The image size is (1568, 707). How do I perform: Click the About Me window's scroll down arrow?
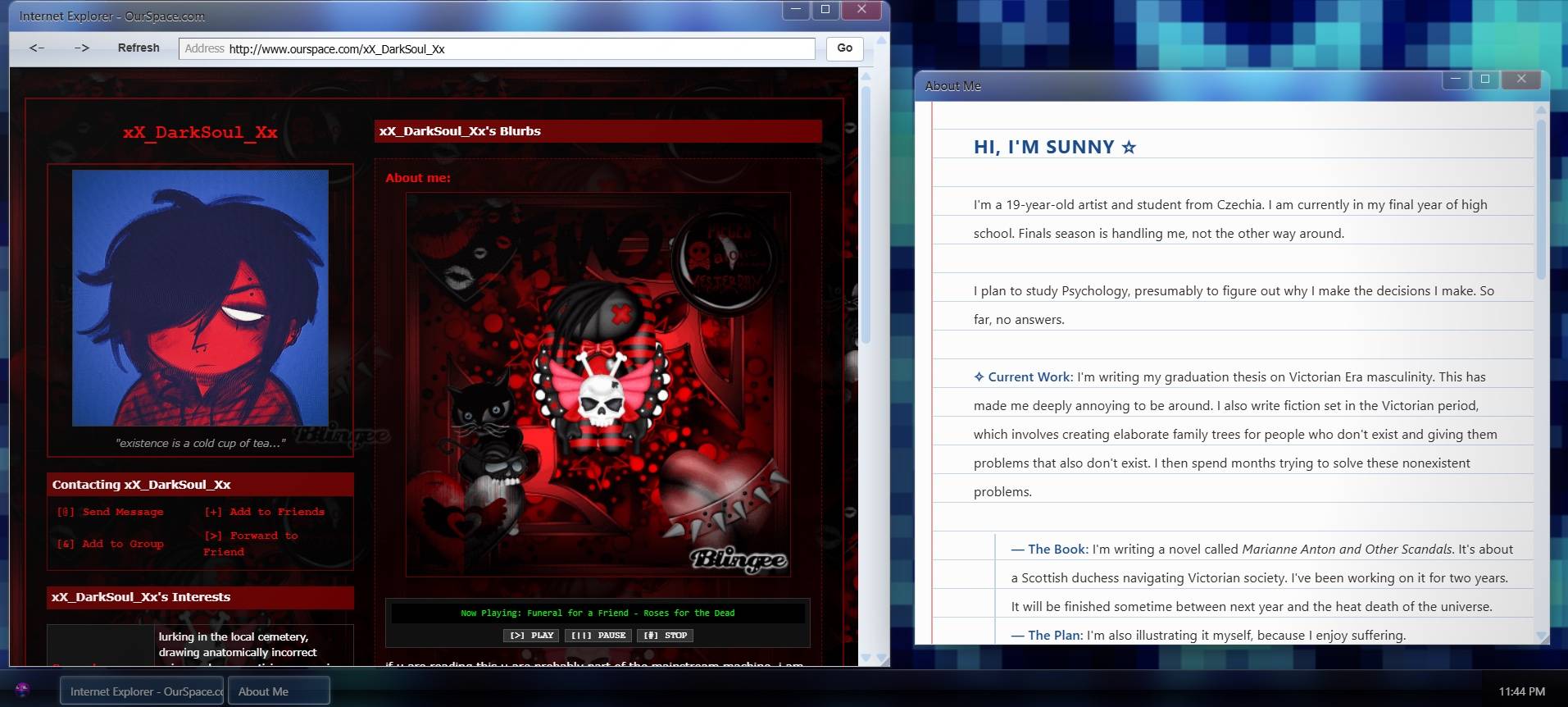[1541, 636]
